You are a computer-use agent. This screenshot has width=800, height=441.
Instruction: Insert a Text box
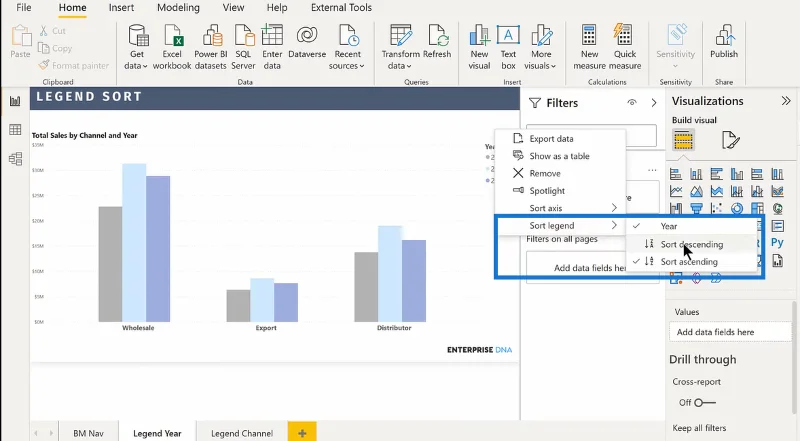(508, 47)
